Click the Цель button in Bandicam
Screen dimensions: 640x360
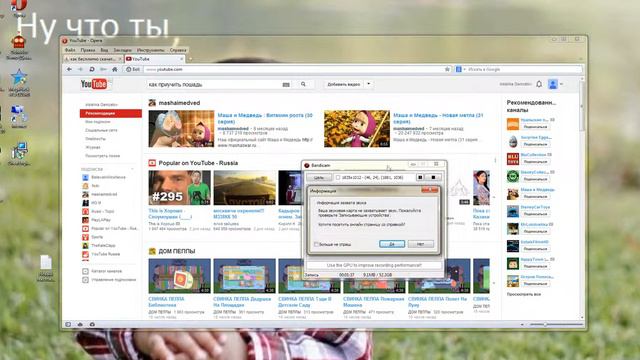(x=319, y=178)
